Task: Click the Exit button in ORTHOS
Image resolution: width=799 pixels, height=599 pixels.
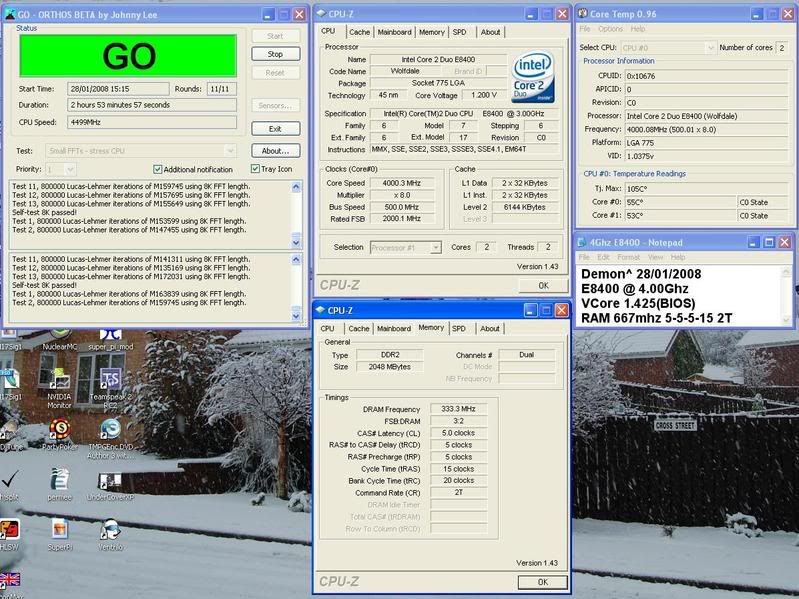Action: click(275, 129)
